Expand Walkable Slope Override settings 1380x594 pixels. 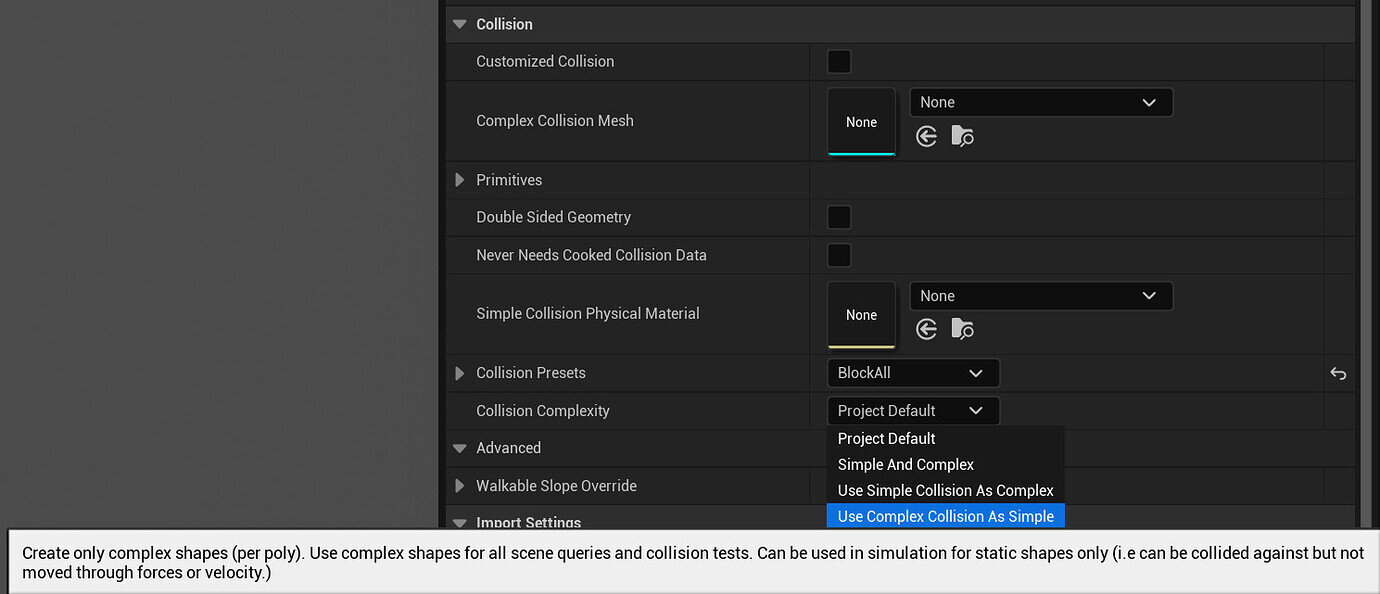click(x=460, y=486)
